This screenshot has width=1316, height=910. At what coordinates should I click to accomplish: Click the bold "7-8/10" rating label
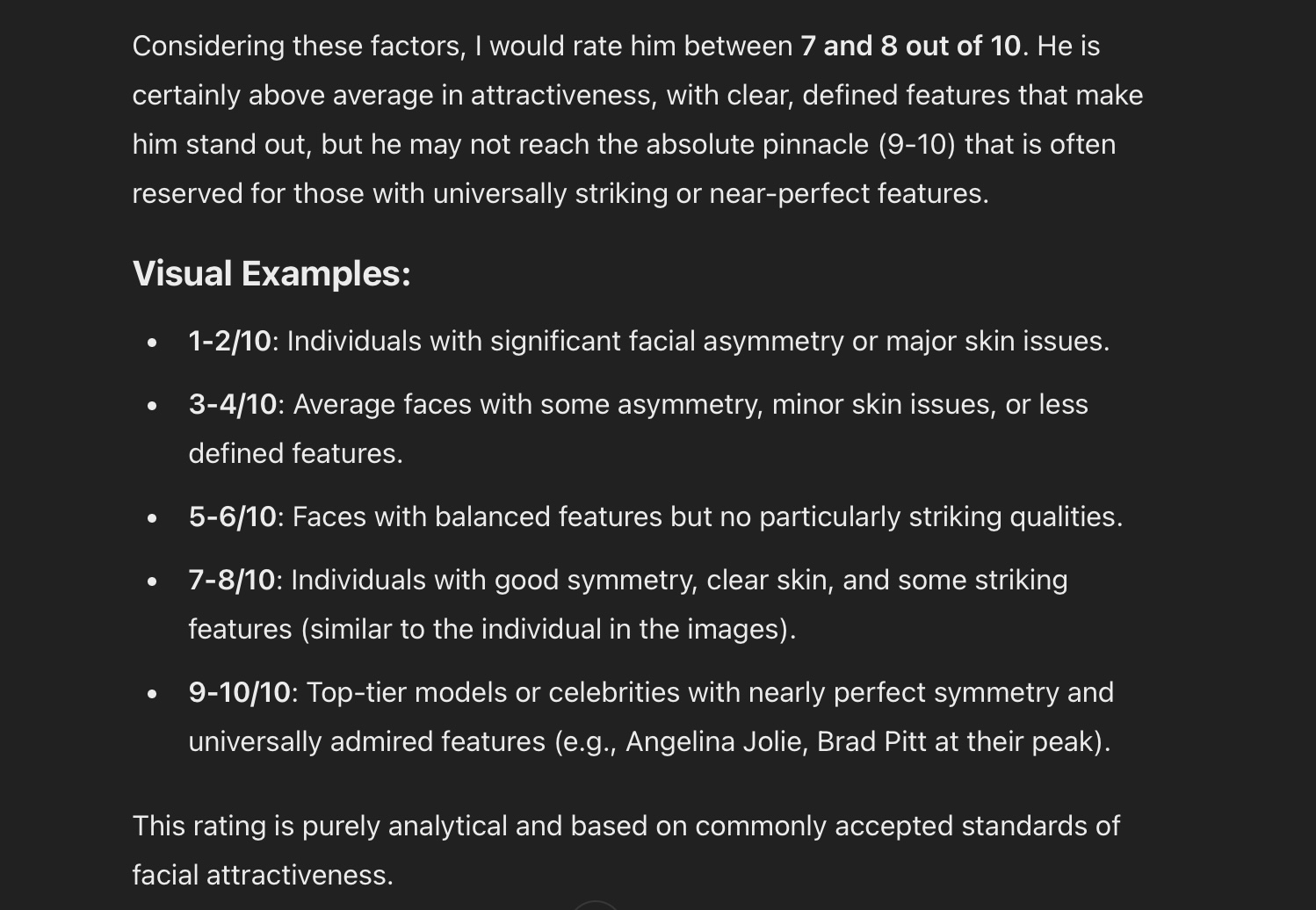point(231,580)
